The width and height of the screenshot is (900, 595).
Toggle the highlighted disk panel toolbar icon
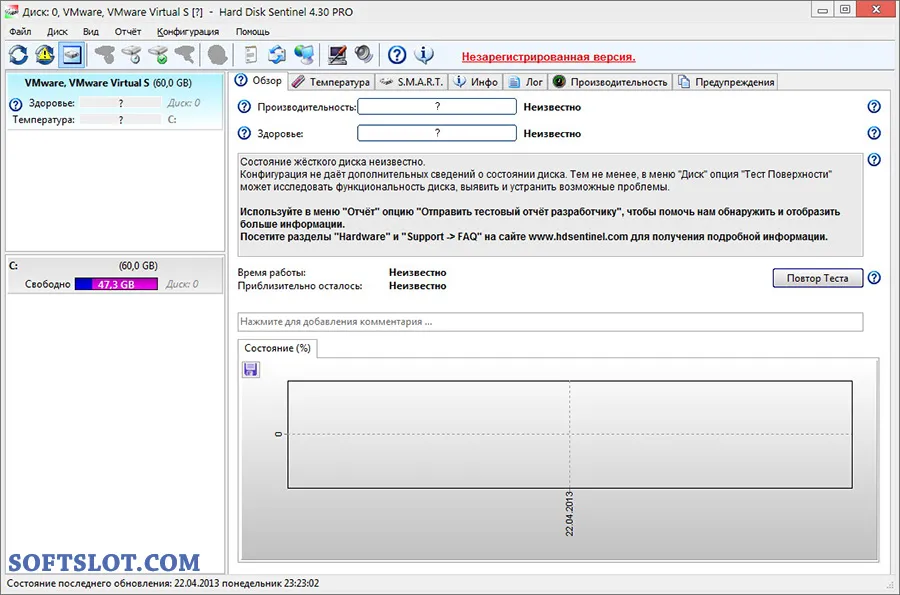click(72, 55)
